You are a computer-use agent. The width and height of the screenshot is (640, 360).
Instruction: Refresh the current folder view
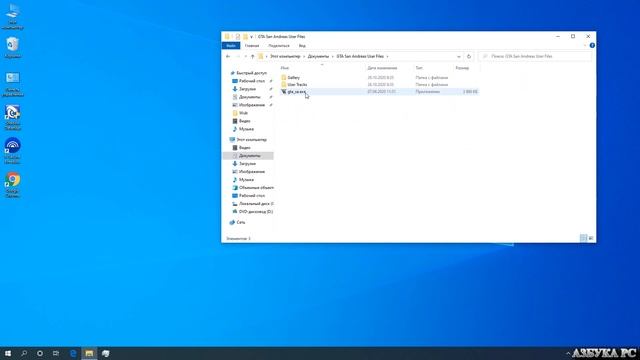click(x=469, y=56)
